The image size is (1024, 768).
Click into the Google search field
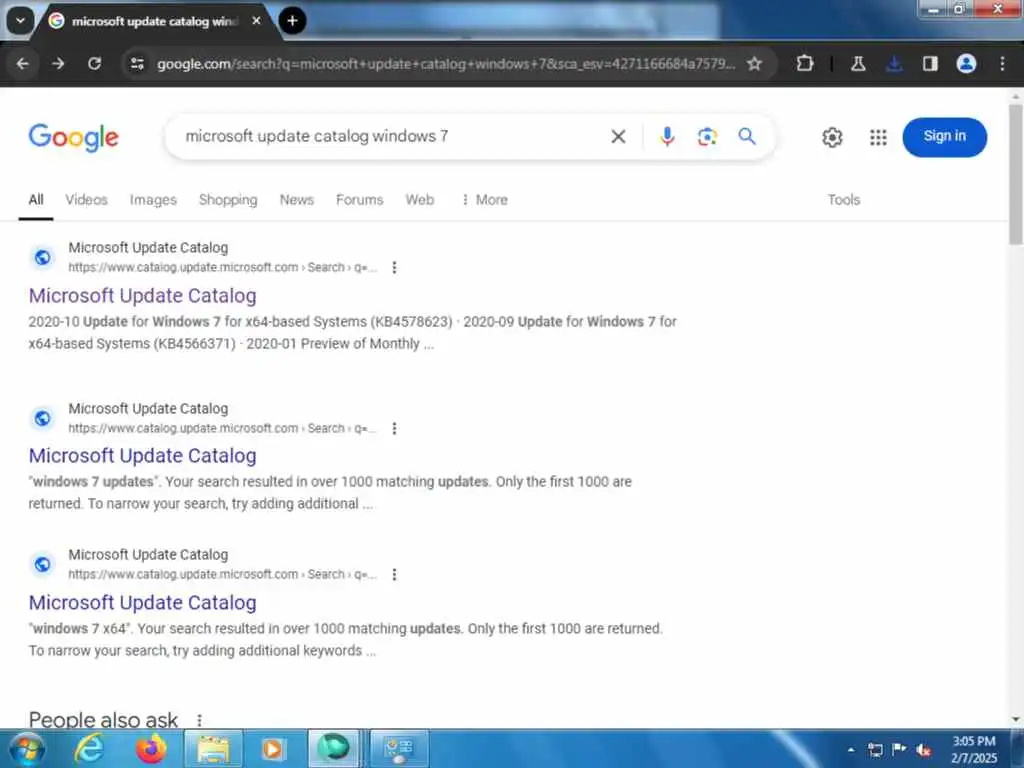[x=392, y=136]
